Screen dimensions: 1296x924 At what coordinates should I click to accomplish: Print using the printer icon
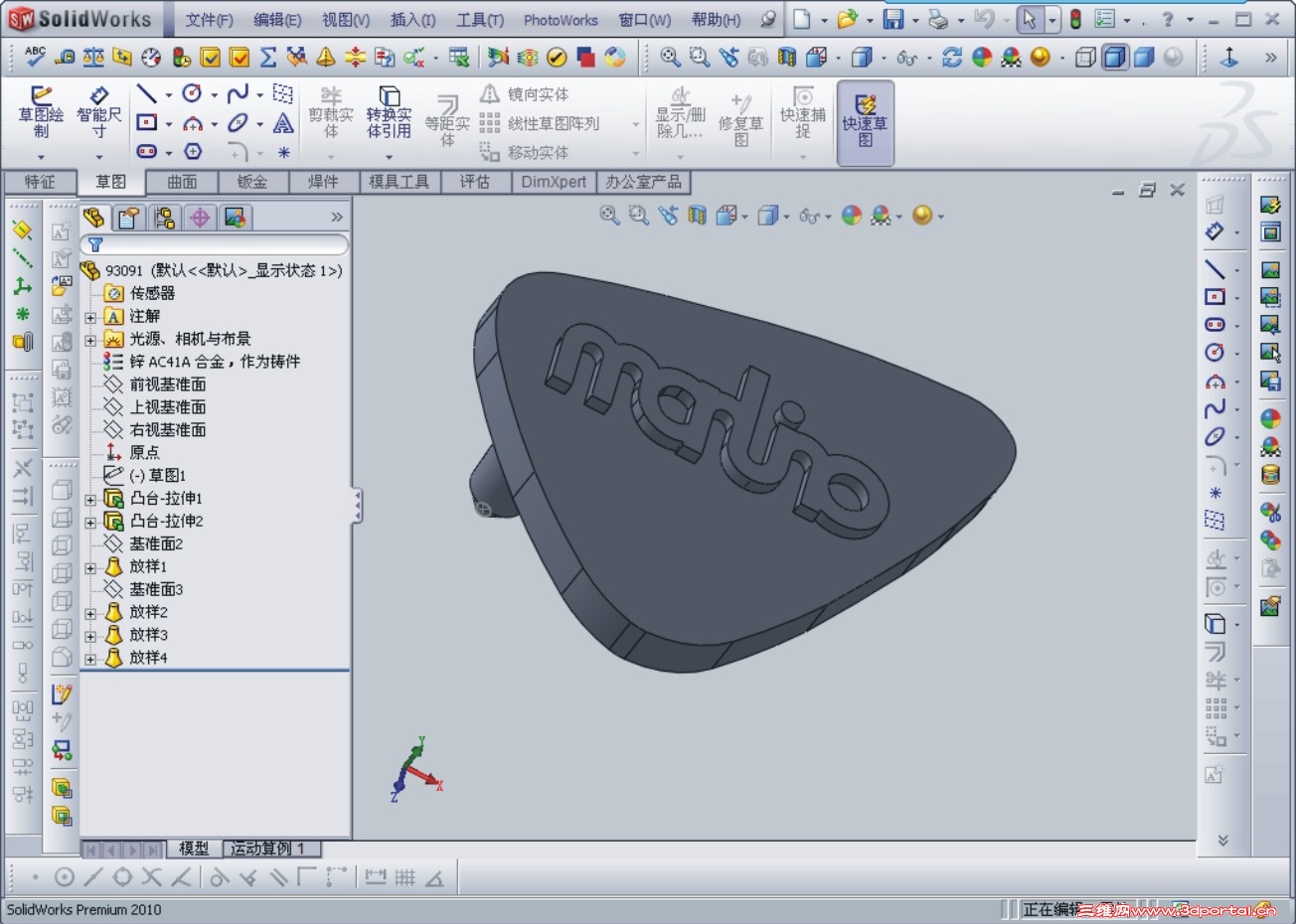(x=938, y=19)
